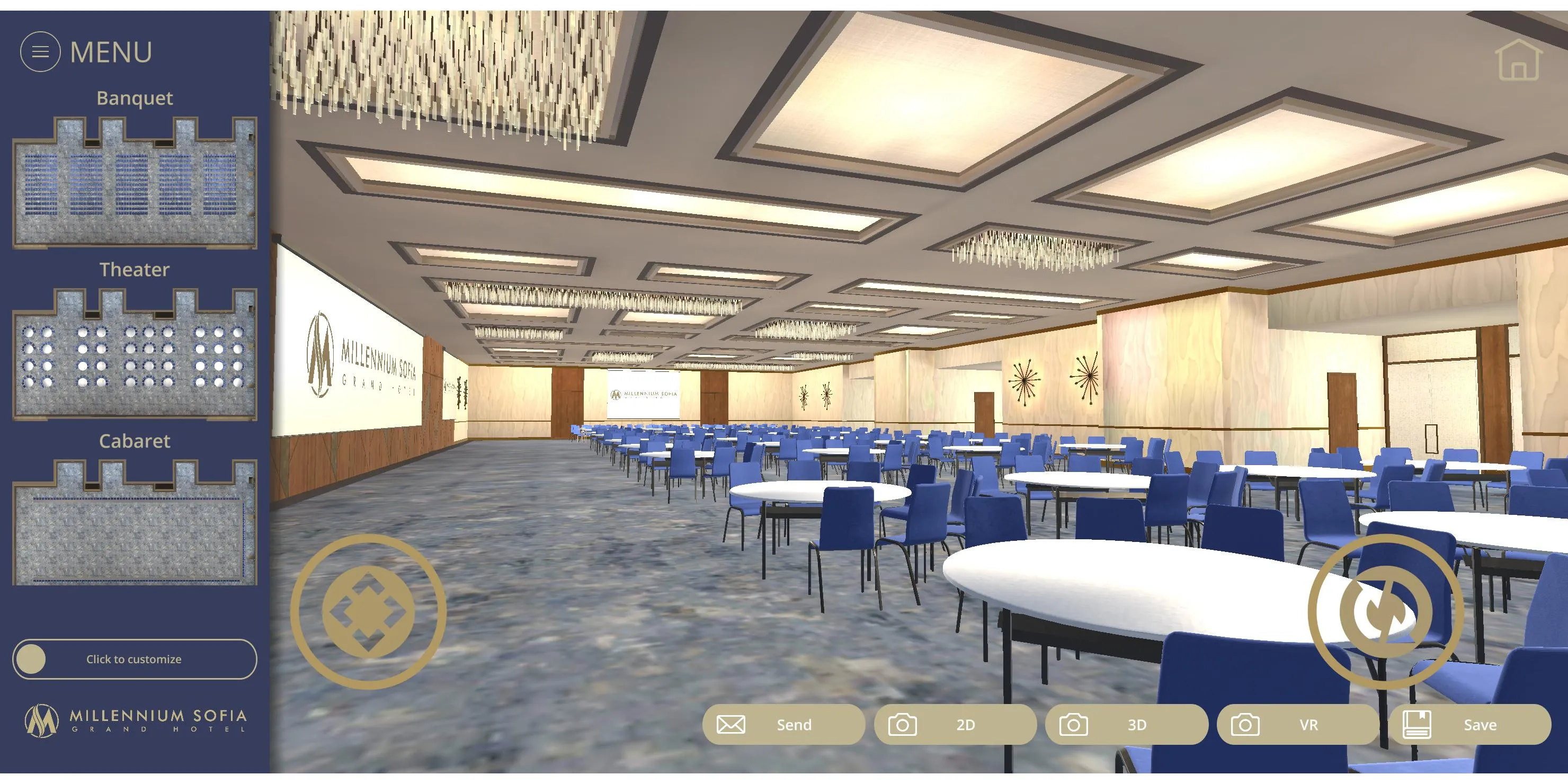The image size is (1568, 784).
Task: Expand the Cabaret layout preview
Action: (x=134, y=531)
